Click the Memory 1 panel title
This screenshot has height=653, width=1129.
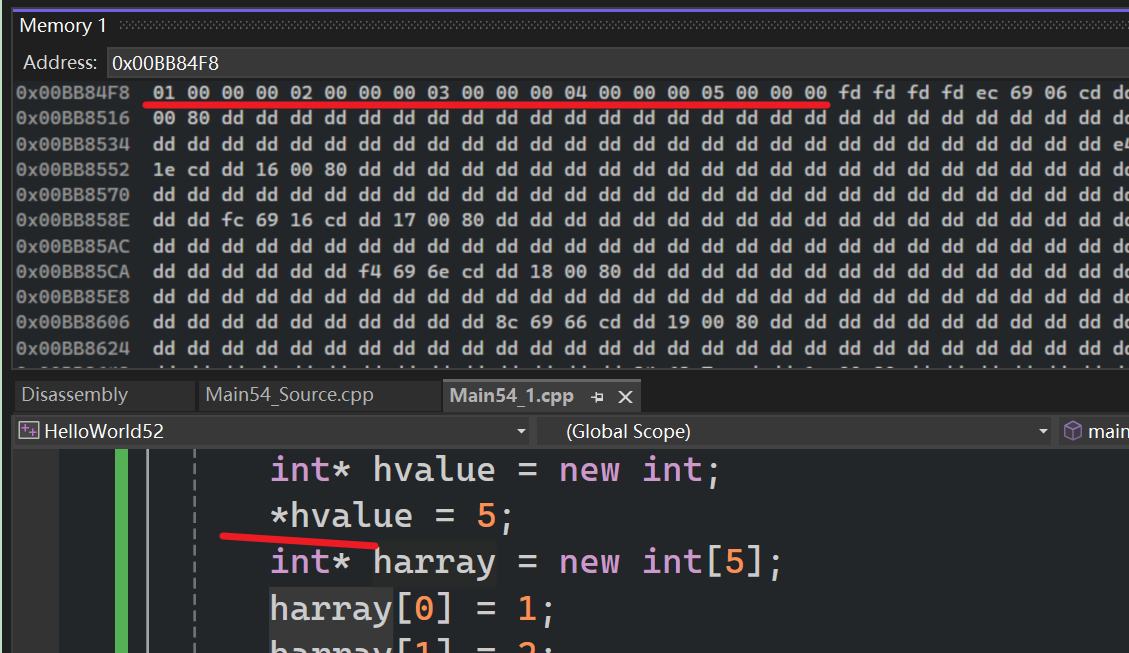63,25
